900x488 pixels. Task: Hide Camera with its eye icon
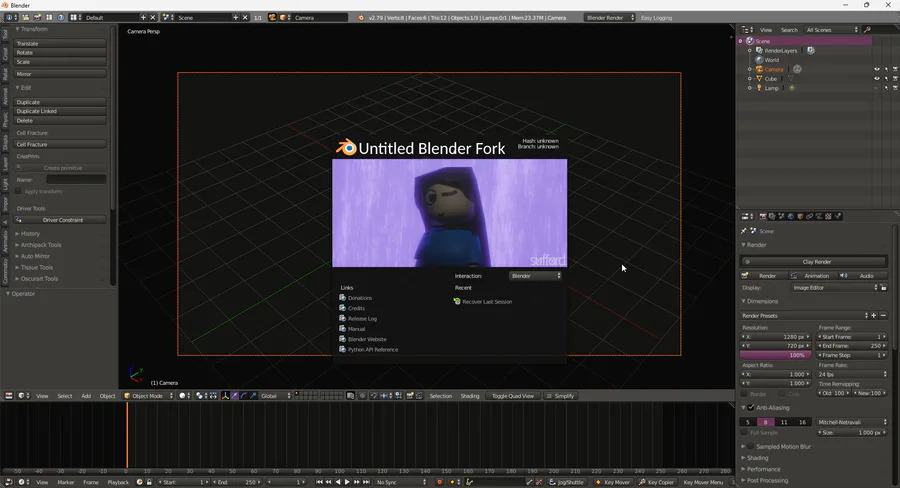[876, 69]
